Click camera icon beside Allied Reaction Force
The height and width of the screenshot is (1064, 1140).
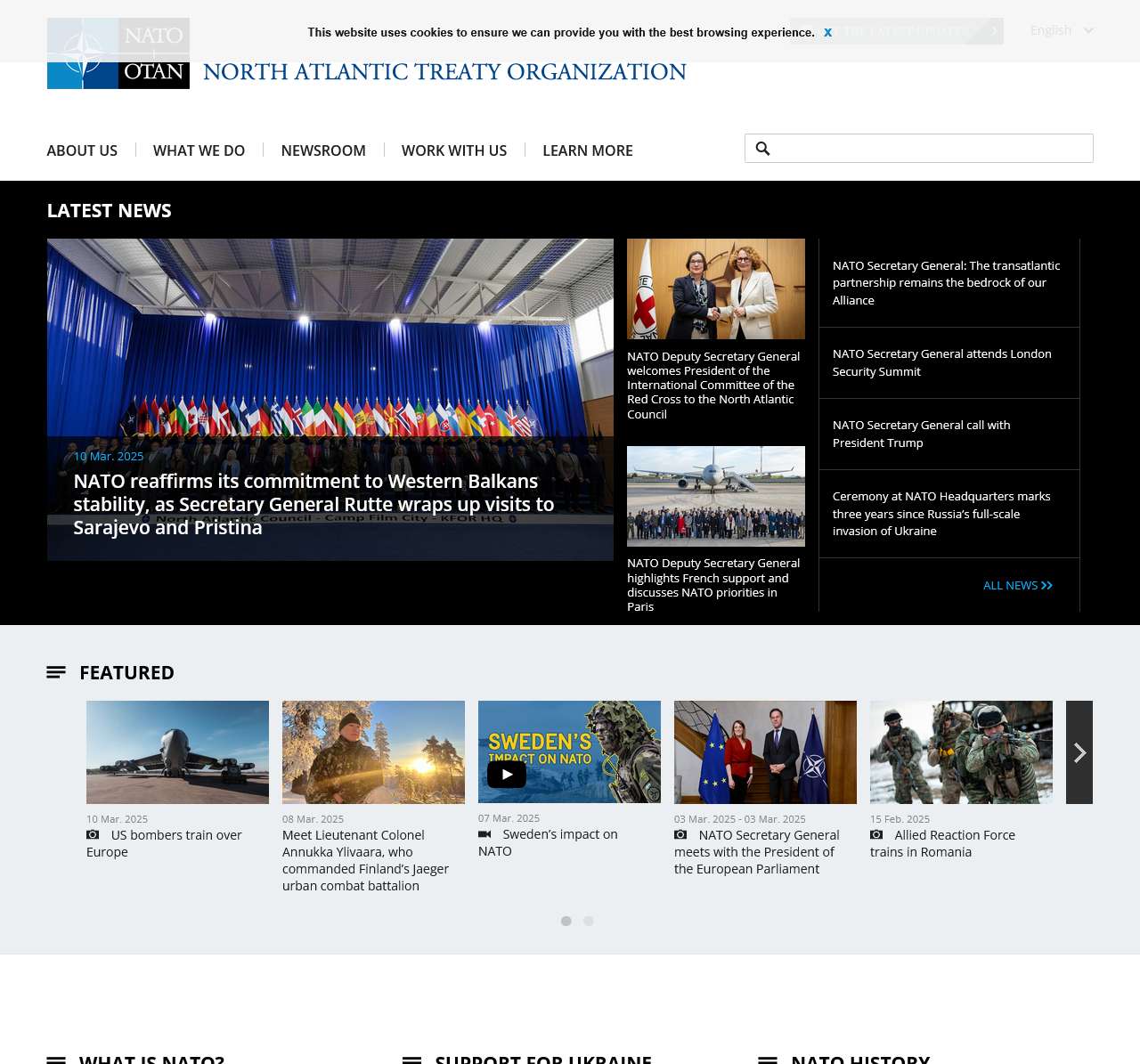tap(876, 834)
